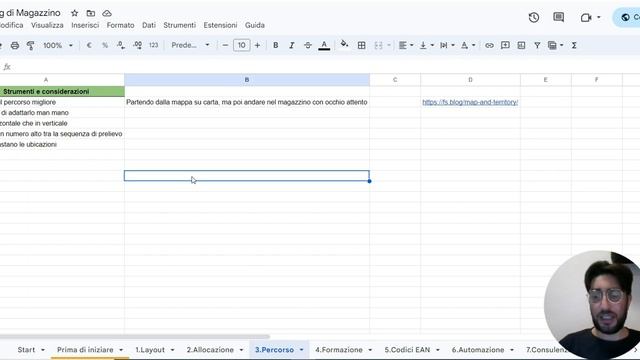The image size is (640, 360).
Task: Toggle bold formatting
Action: [276, 45]
